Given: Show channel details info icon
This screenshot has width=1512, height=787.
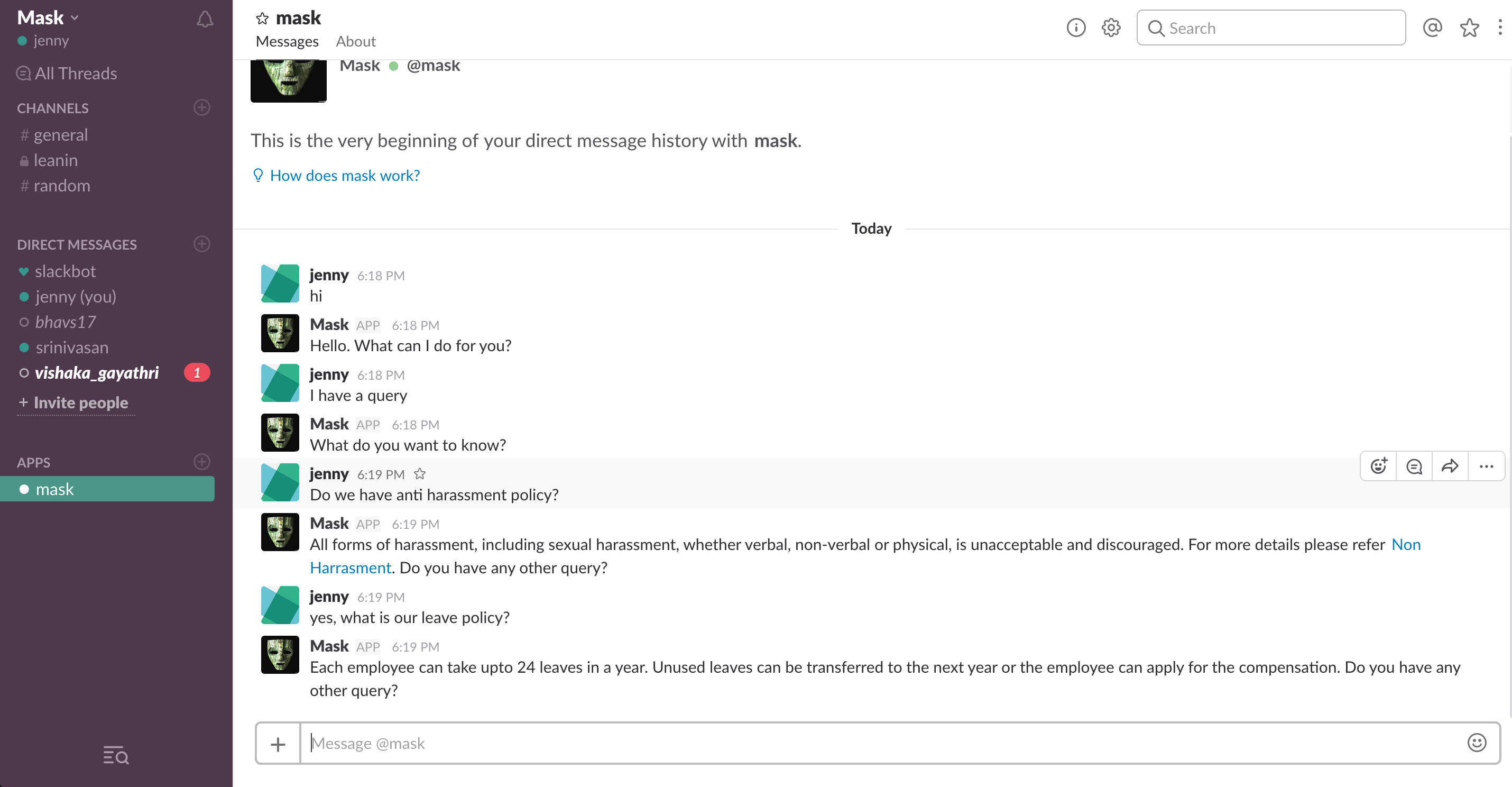Looking at the screenshot, I should tap(1075, 28).
